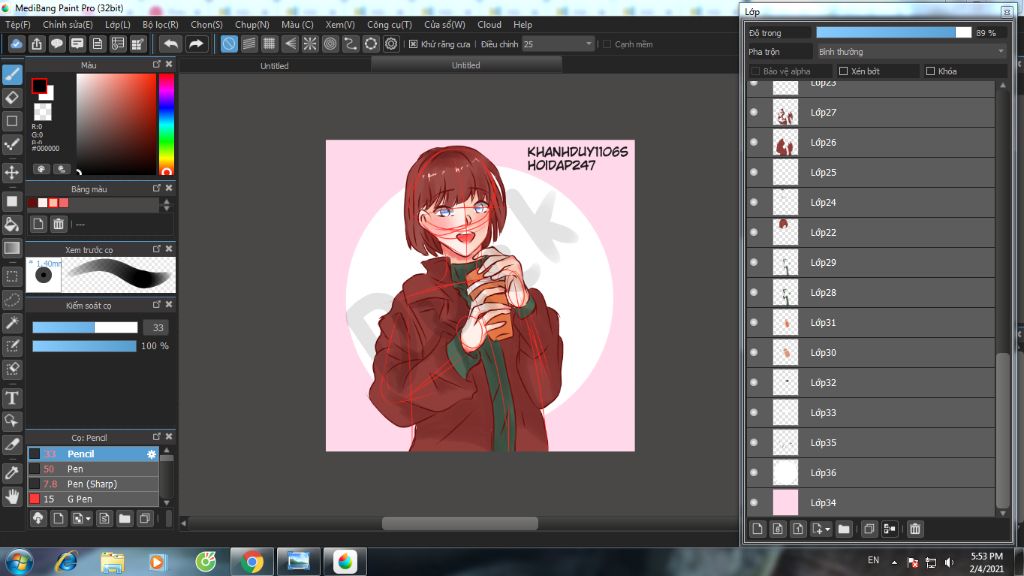This screenshot has width=1024, height=576.
Task: Undock the Bảng màu palette panel
Action: point(157,188)
